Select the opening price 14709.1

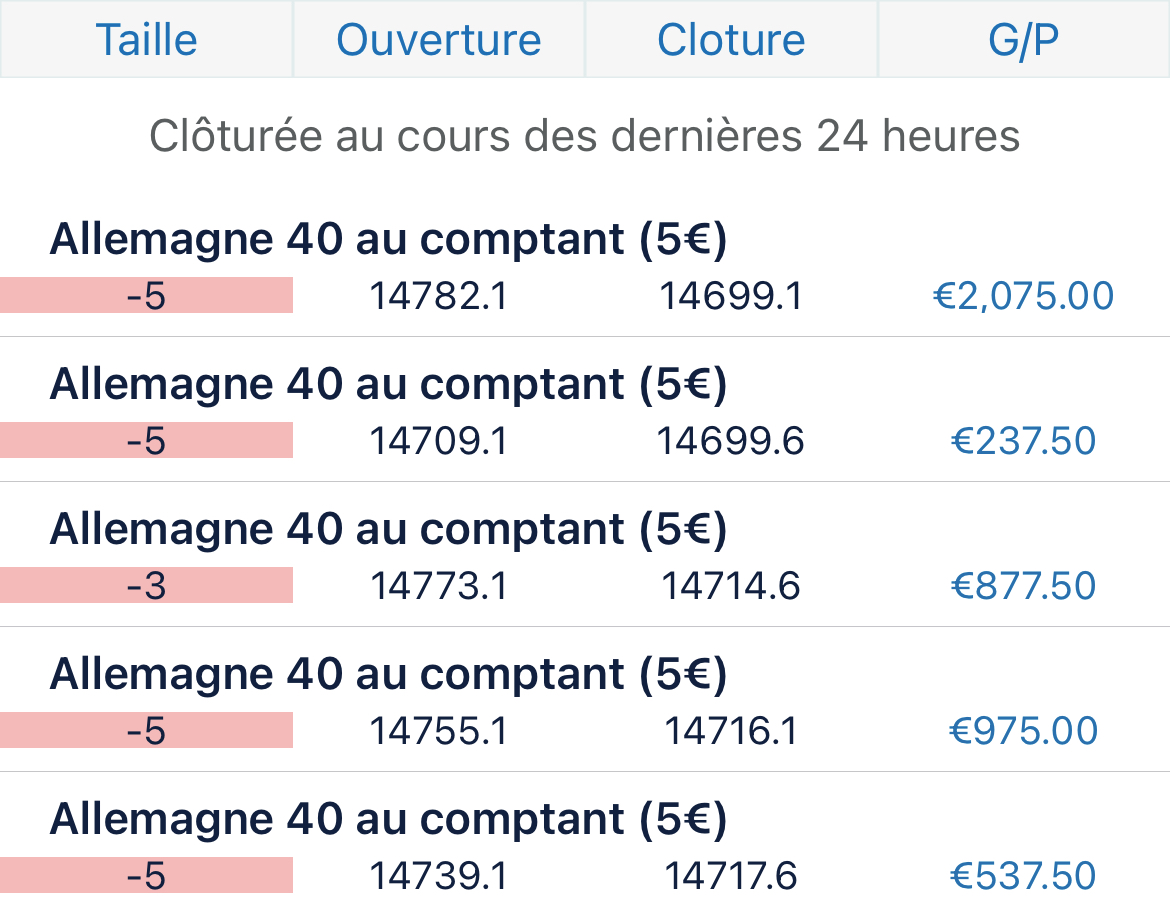(x=438, y=441)
